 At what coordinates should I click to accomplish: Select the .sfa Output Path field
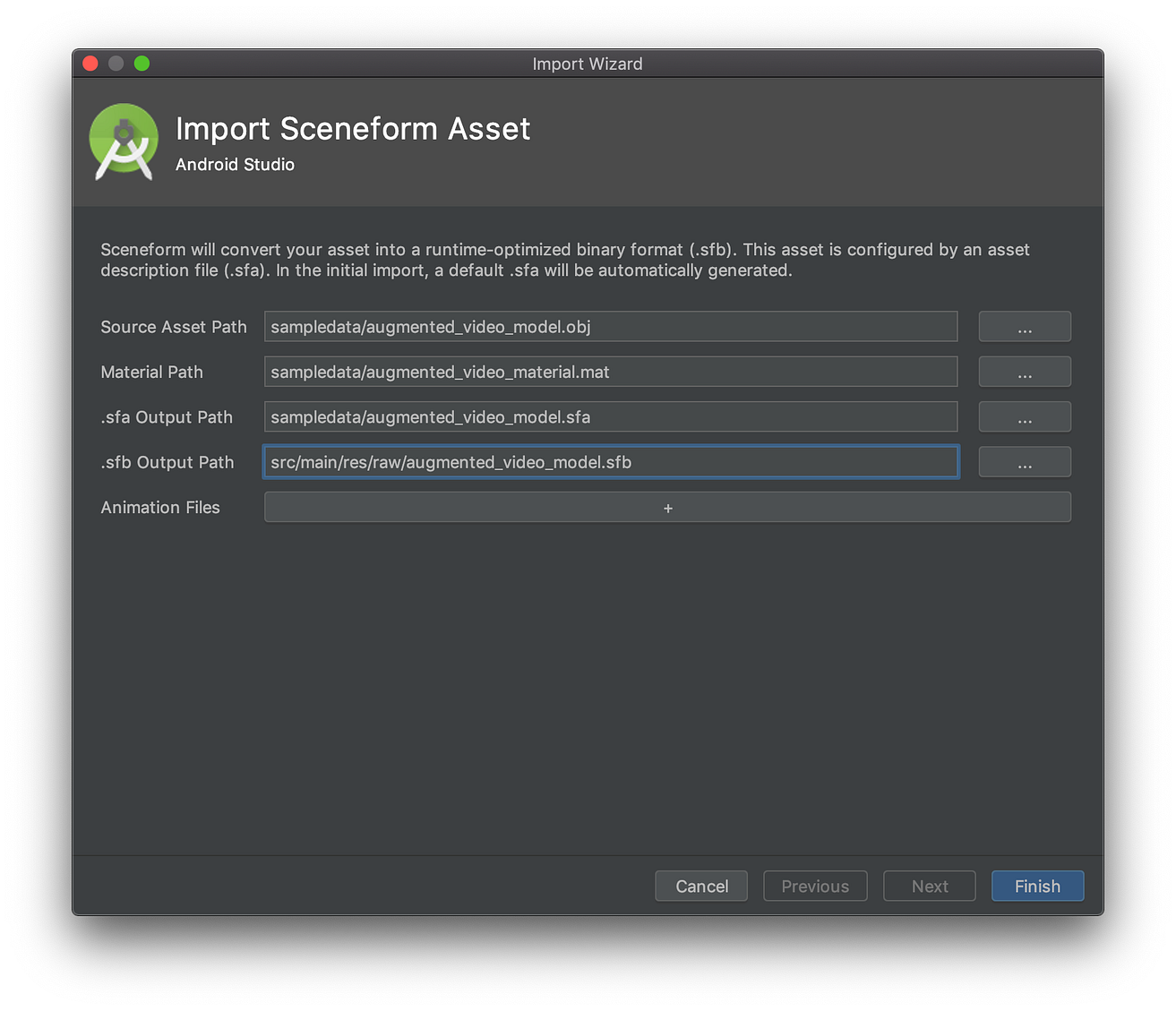[x=610, y=417]
